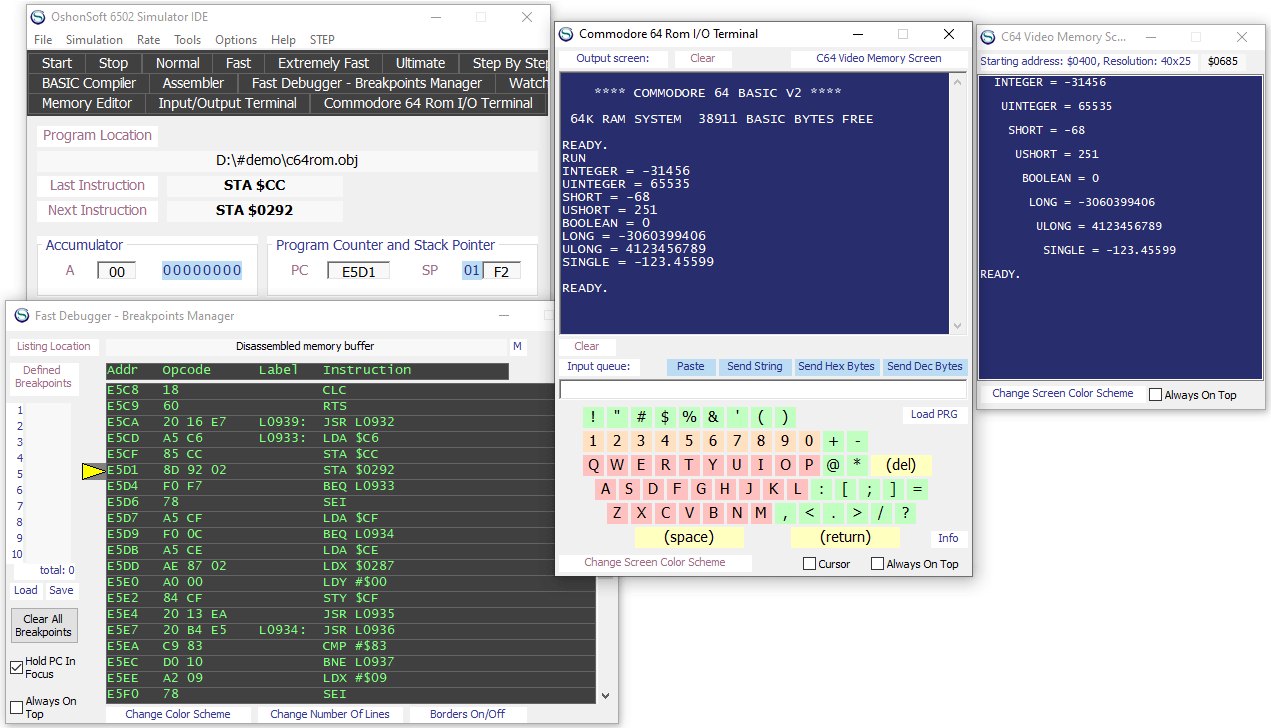Viewport: 1271px width, 728px height.
Task: Click Change Screen Color Scheme in I/O Terminal
Action: [655, 562]
